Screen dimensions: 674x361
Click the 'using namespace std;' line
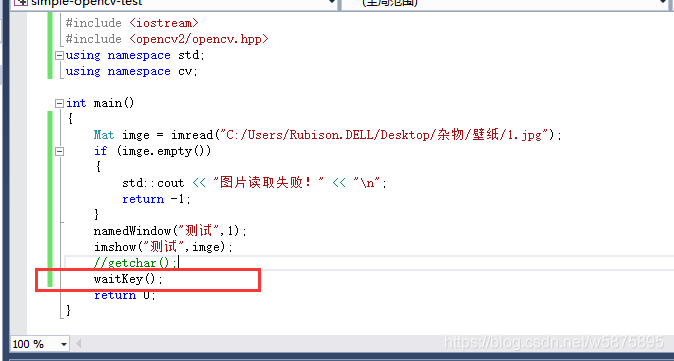(x=135, y=55)
